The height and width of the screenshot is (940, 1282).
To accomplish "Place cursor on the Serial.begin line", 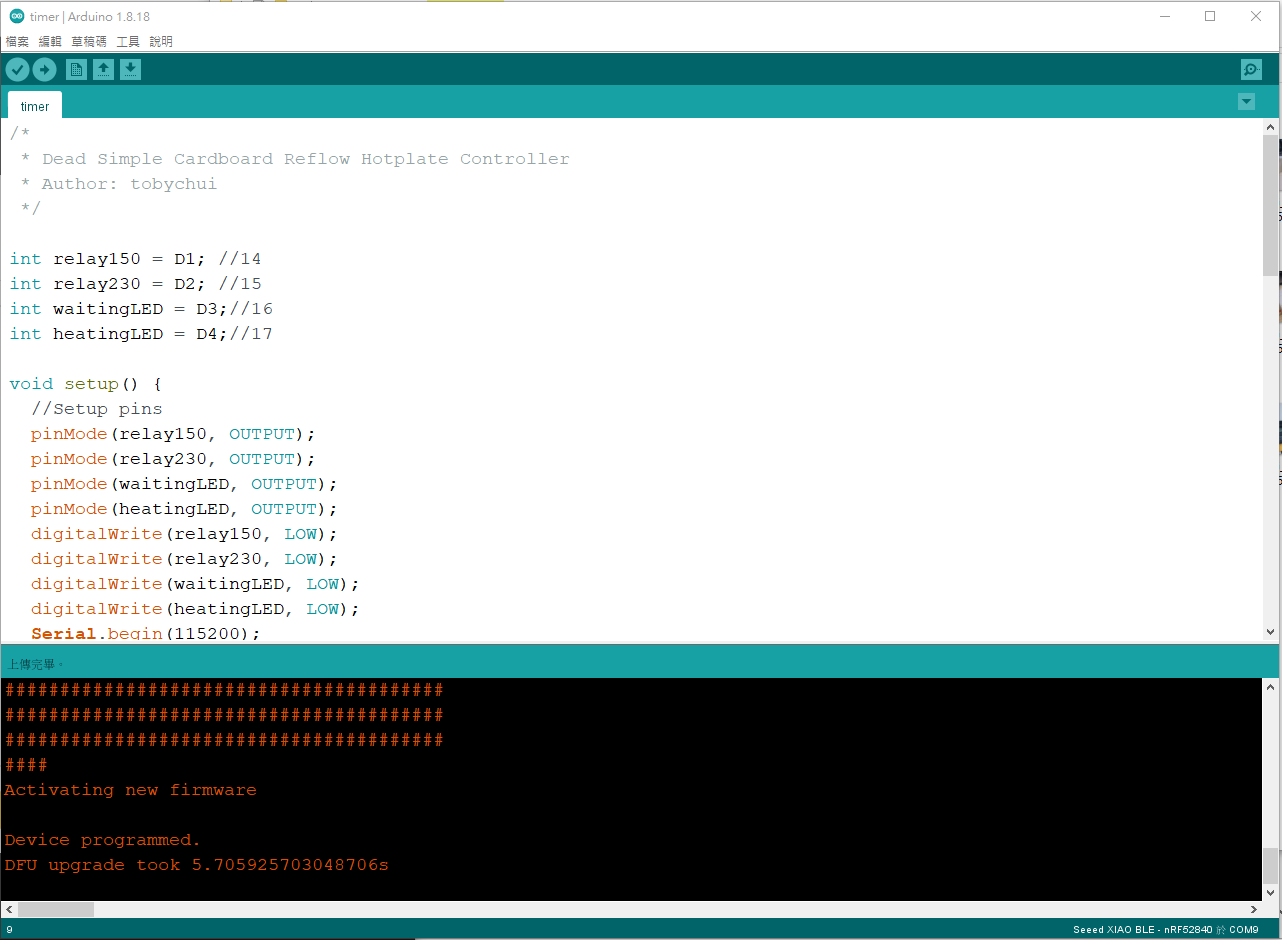I will pos(140,633).
